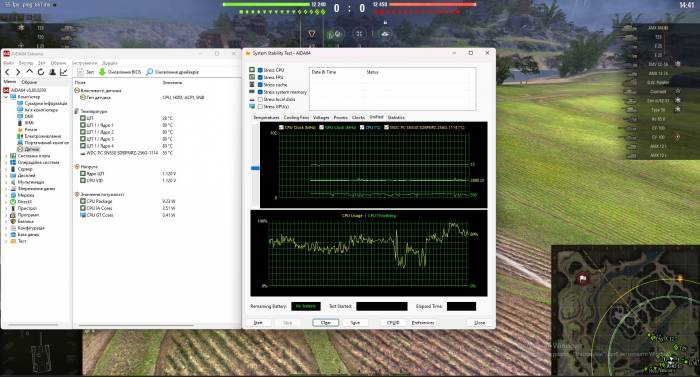The image size is (700, 377).
Task: Click the driver update magnifier icon
Action: click(150, 72)
